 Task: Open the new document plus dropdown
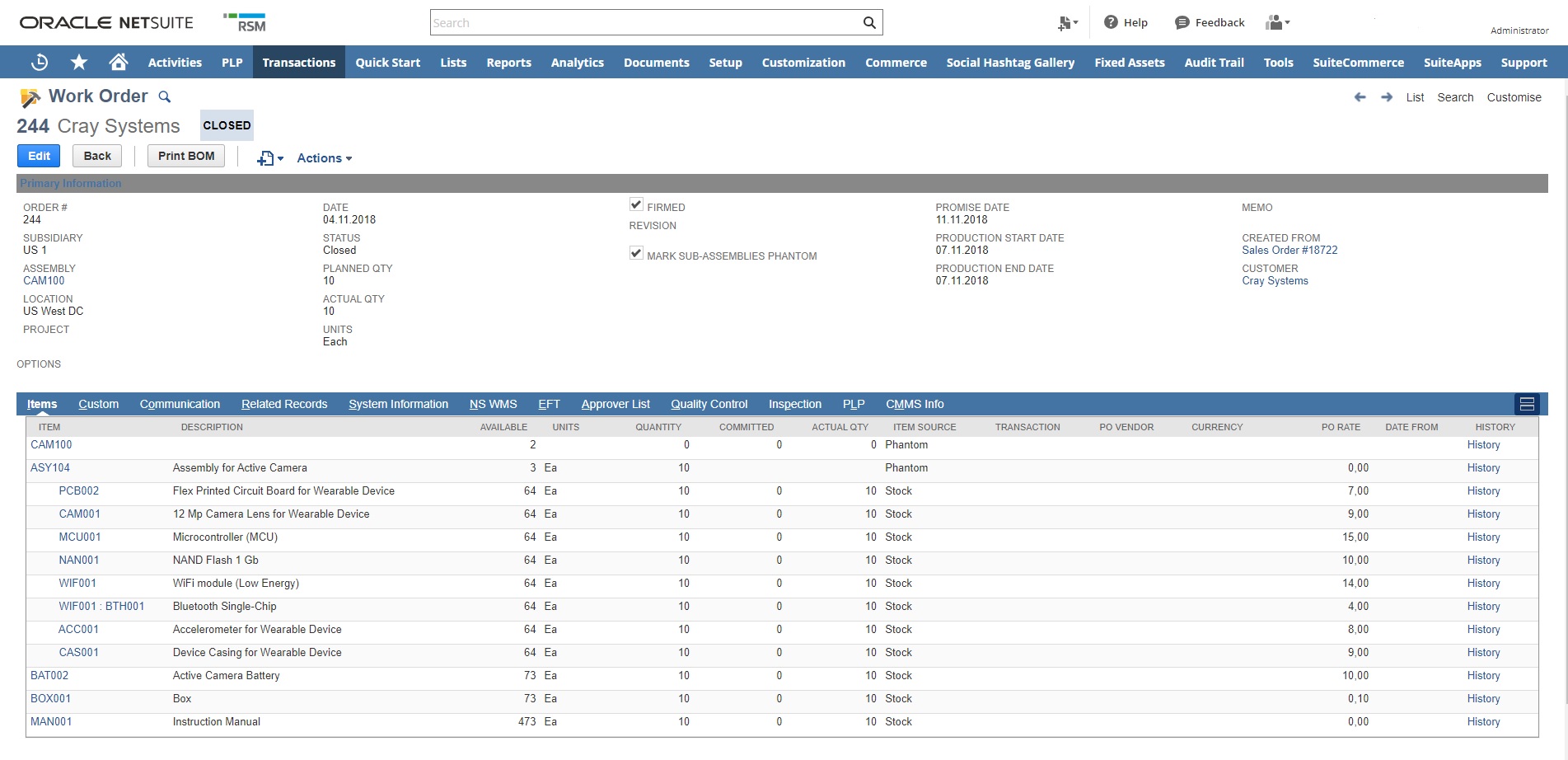tap(269, 158)
